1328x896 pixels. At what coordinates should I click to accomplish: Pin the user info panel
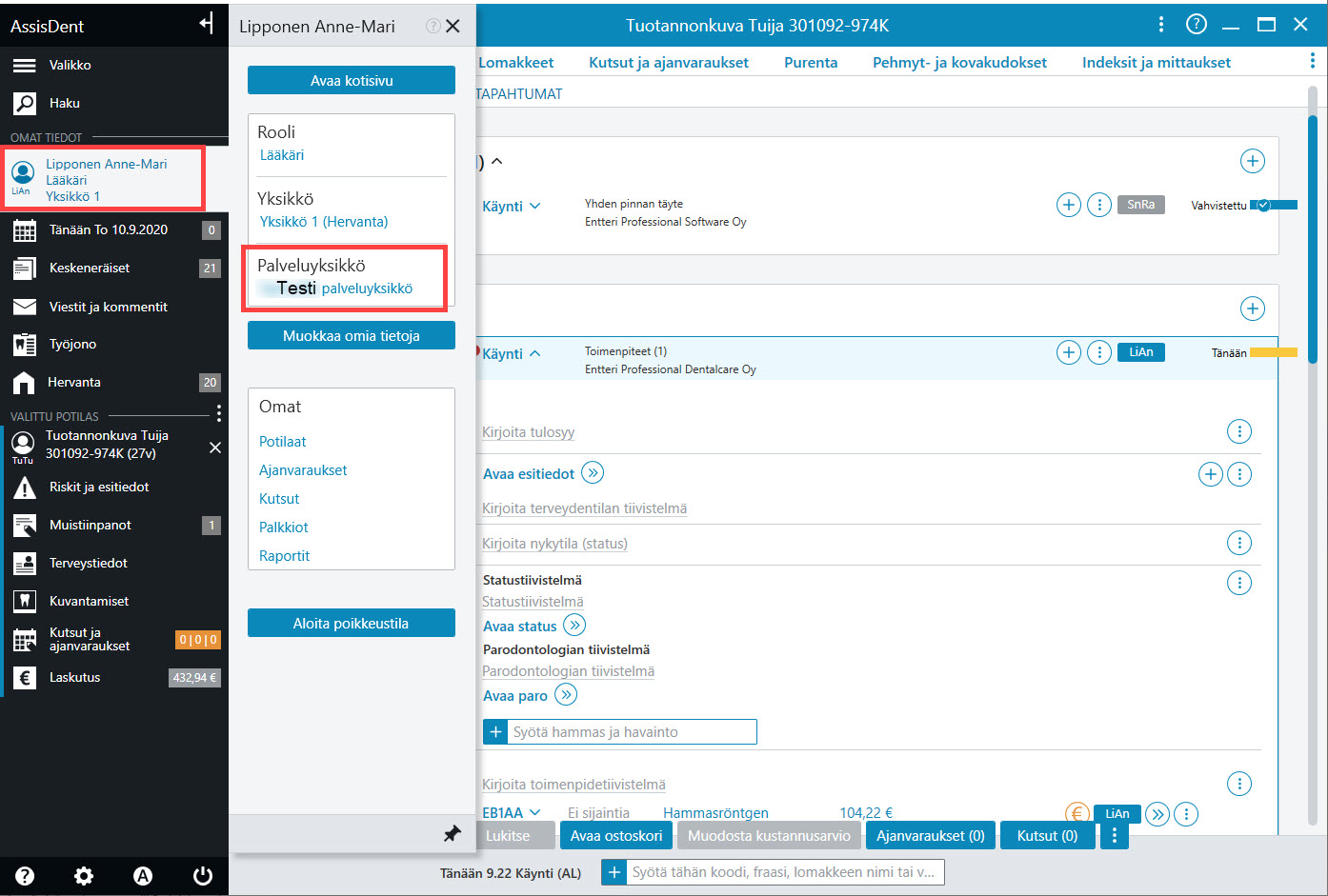pos(452,833)
